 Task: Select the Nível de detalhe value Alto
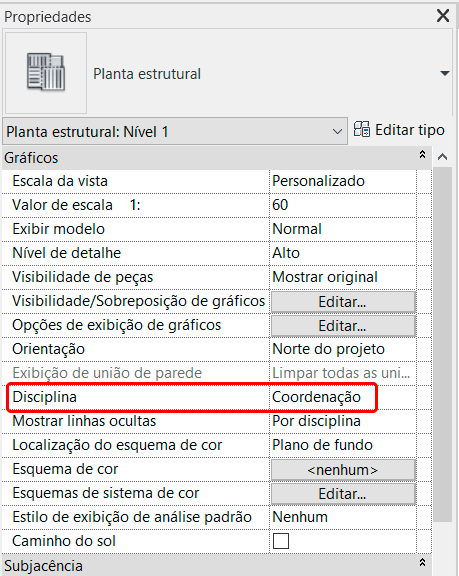(343, 253)
